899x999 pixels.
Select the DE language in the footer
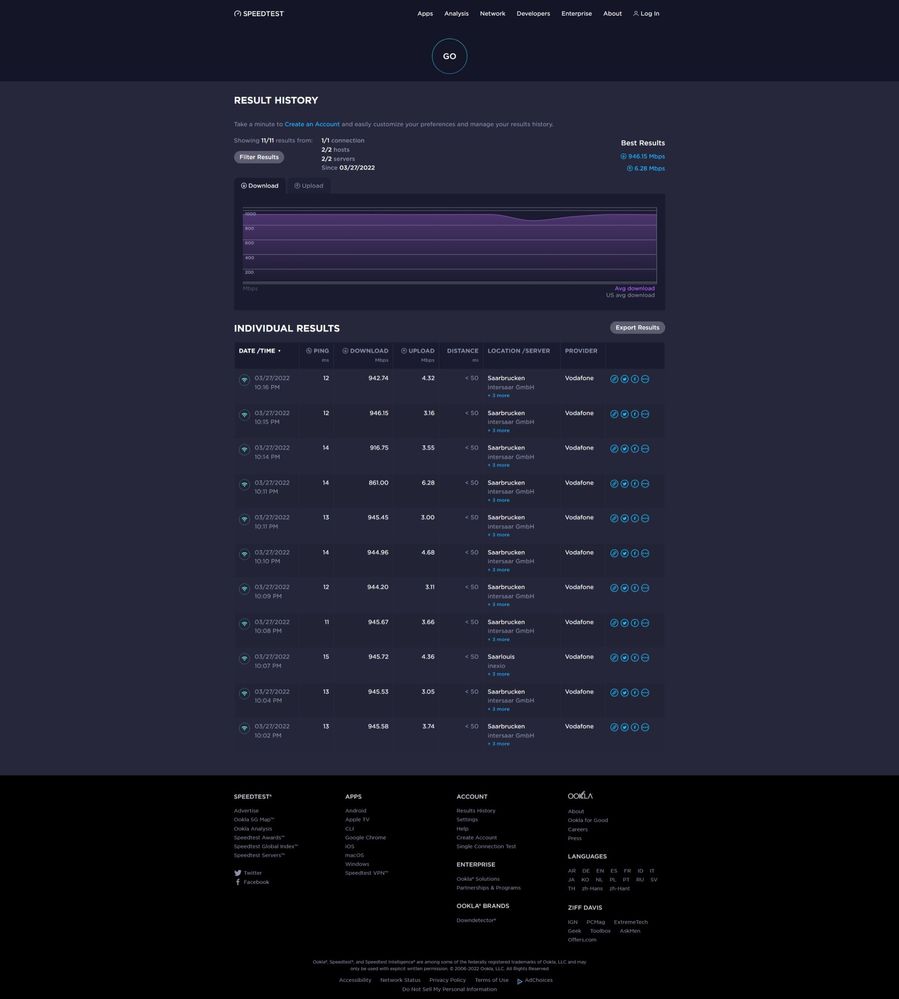pos(586,871)
